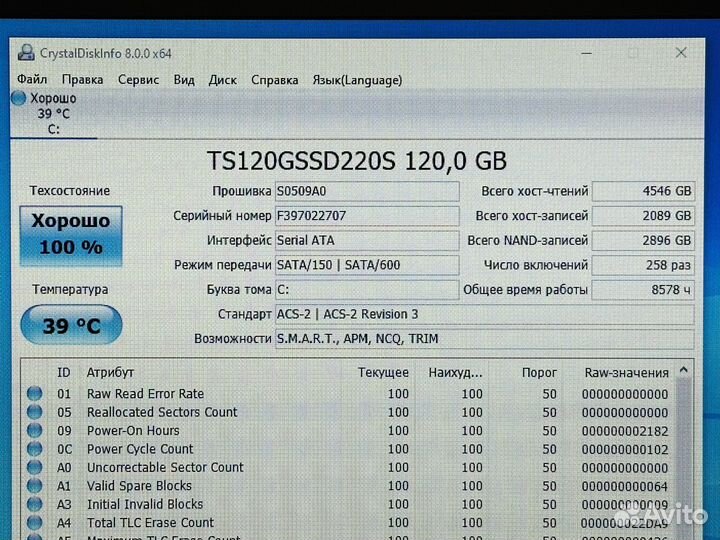Click the 39 °C temperature button

coord(72,325)
